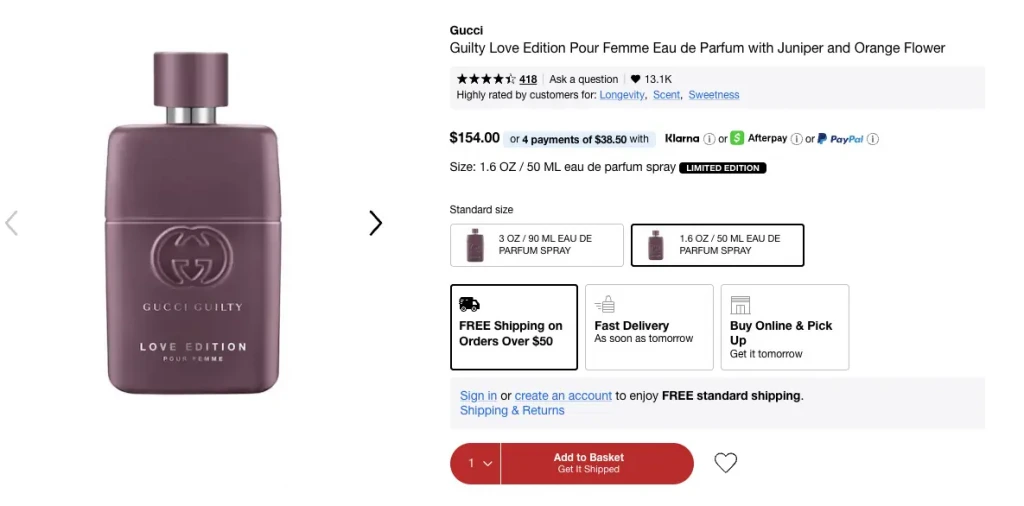Show the next product image arrow
The width and height of the screenshot is (1024, 506).
(x=375, y=223)
